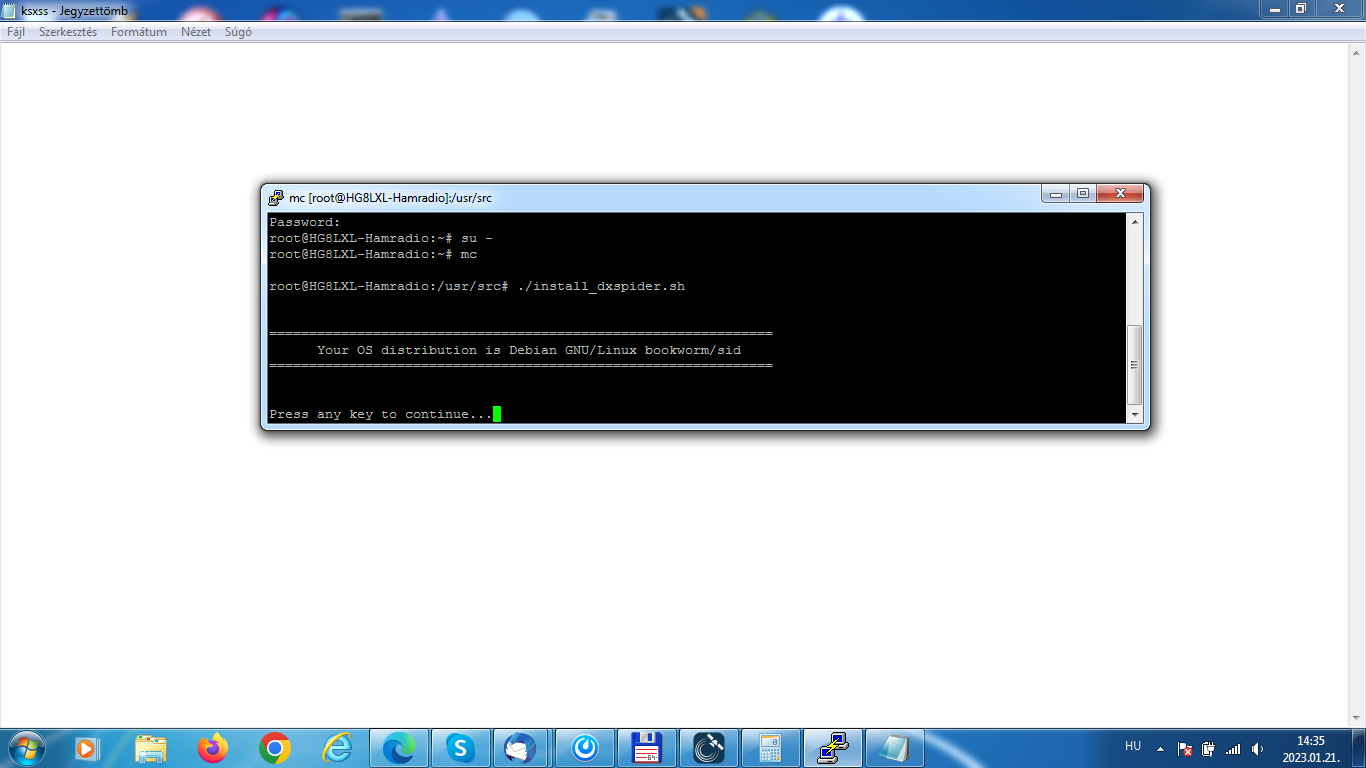The width and height of the screenshot is (1366, 768).
Task: Click the PuTTY scrollbar up arrow
Action: (x=1135, y=221)
